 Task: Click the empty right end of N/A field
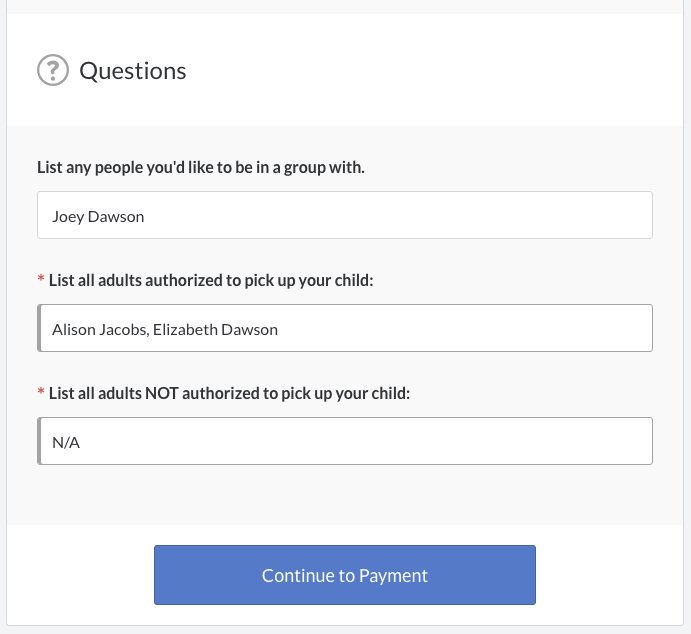(x=600, y=441)
